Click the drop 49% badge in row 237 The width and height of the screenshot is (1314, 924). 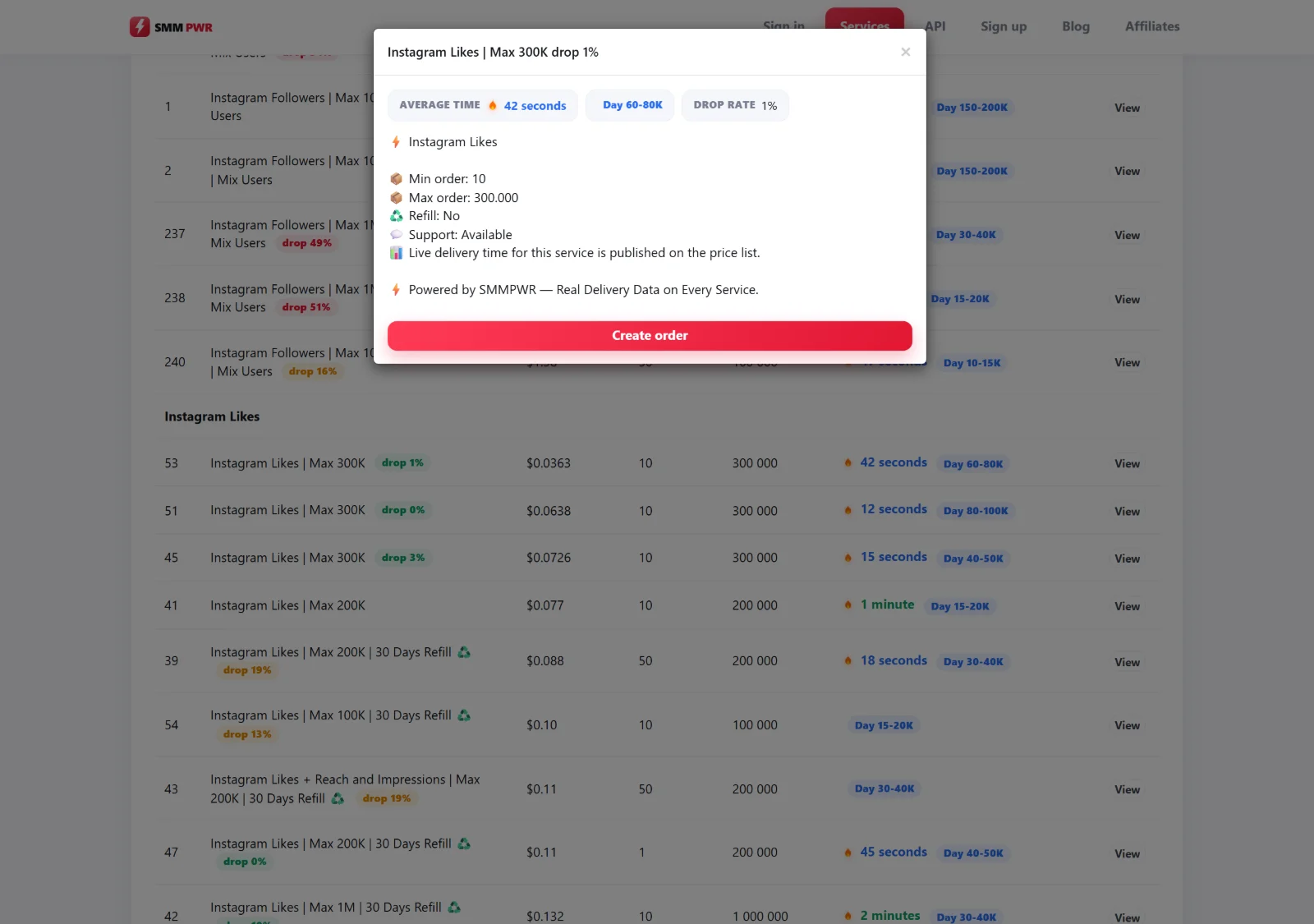point(307,243)
